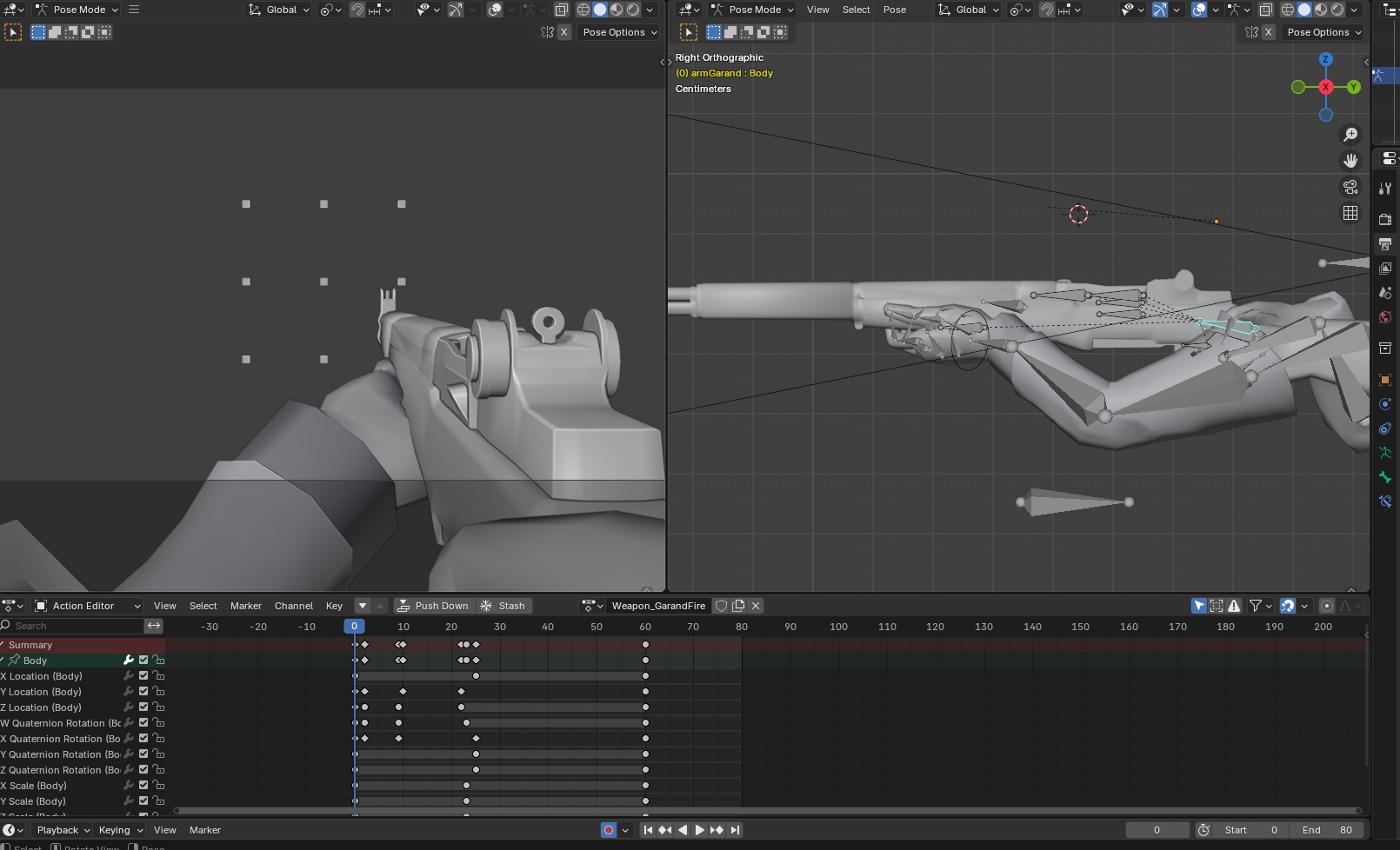Click the Stash button
The height and width of the screenshot is (850, 1400).
503,606
